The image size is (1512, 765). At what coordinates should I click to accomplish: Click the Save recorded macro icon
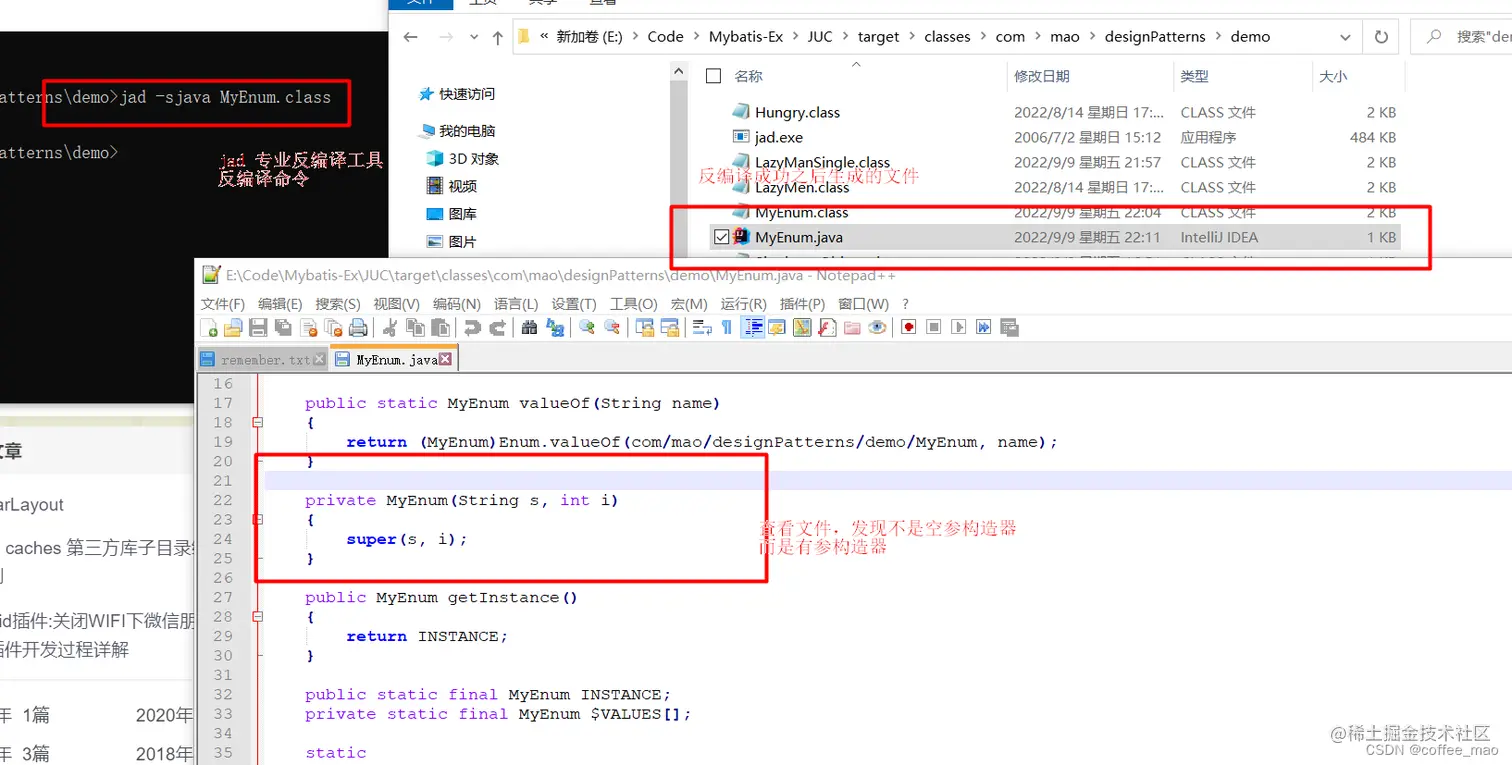[1008, 327]
